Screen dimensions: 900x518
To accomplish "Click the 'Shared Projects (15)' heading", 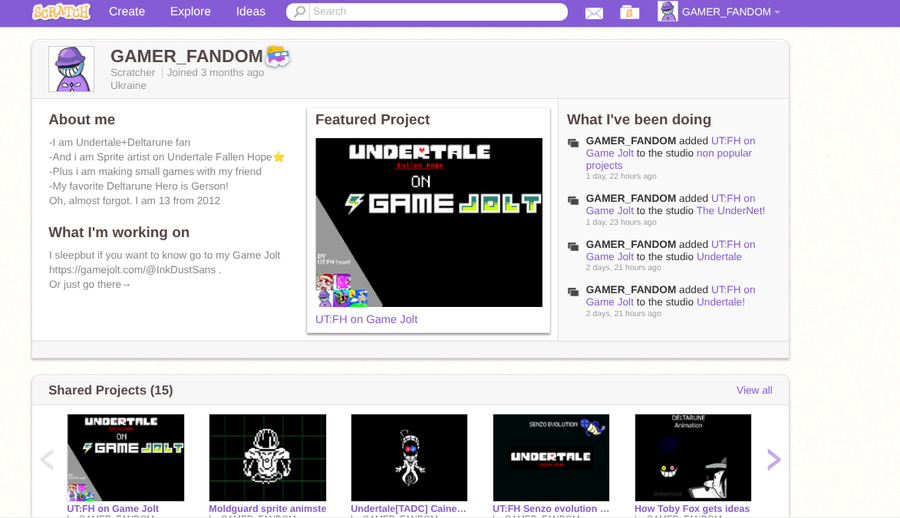I will (111, 390).
